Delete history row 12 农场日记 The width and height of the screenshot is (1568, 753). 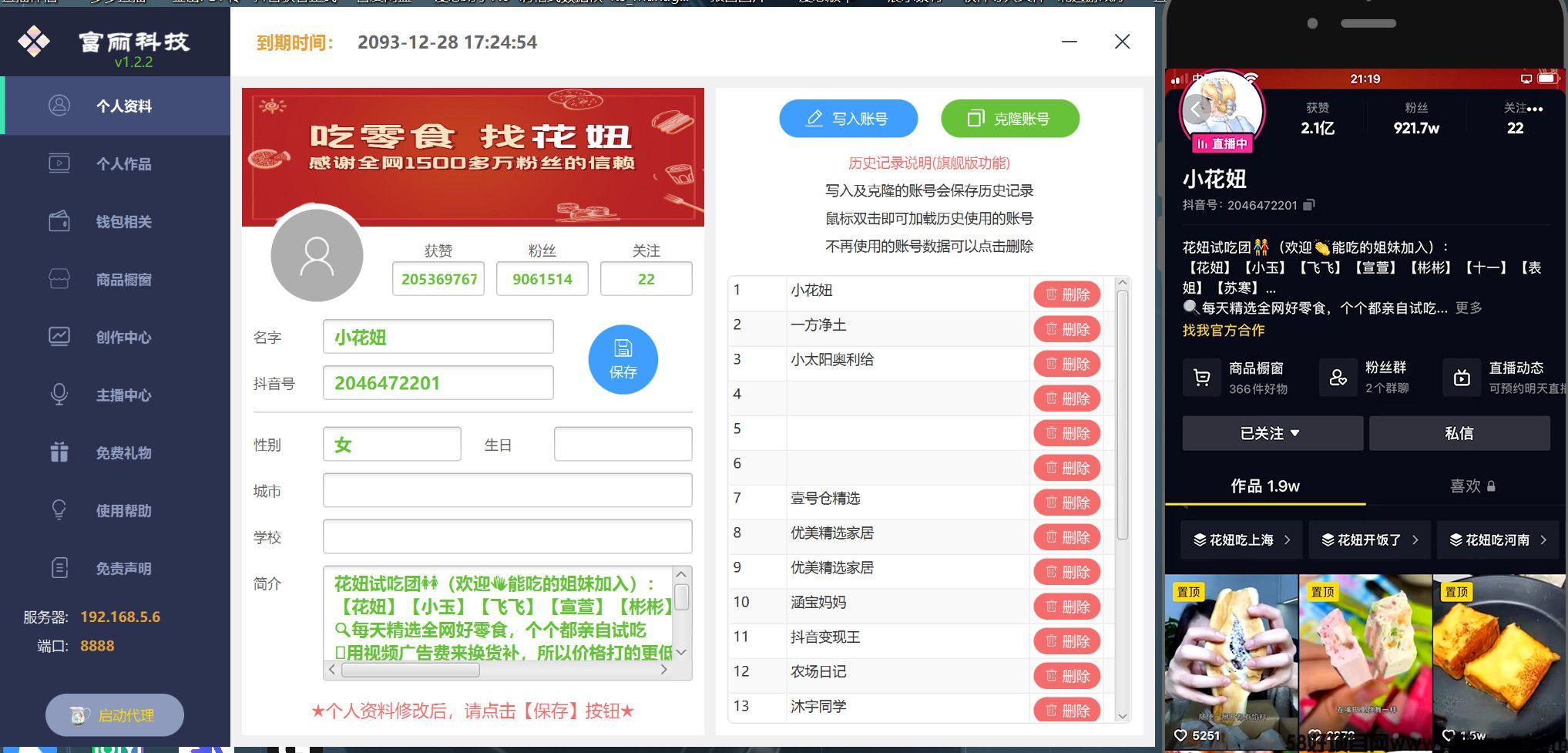[x=1067, y=676]
